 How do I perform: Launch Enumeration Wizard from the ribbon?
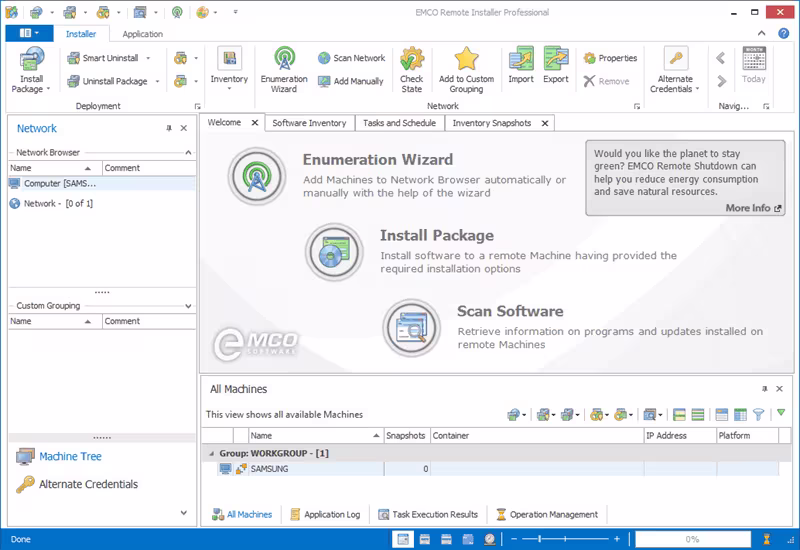(284, 69)
